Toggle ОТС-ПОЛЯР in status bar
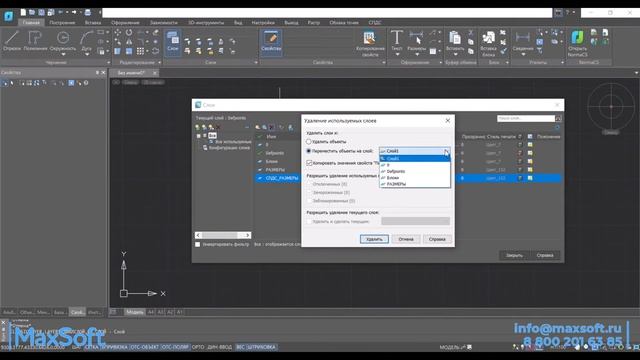This screenshot has width=640, height=360. point(175,347)
